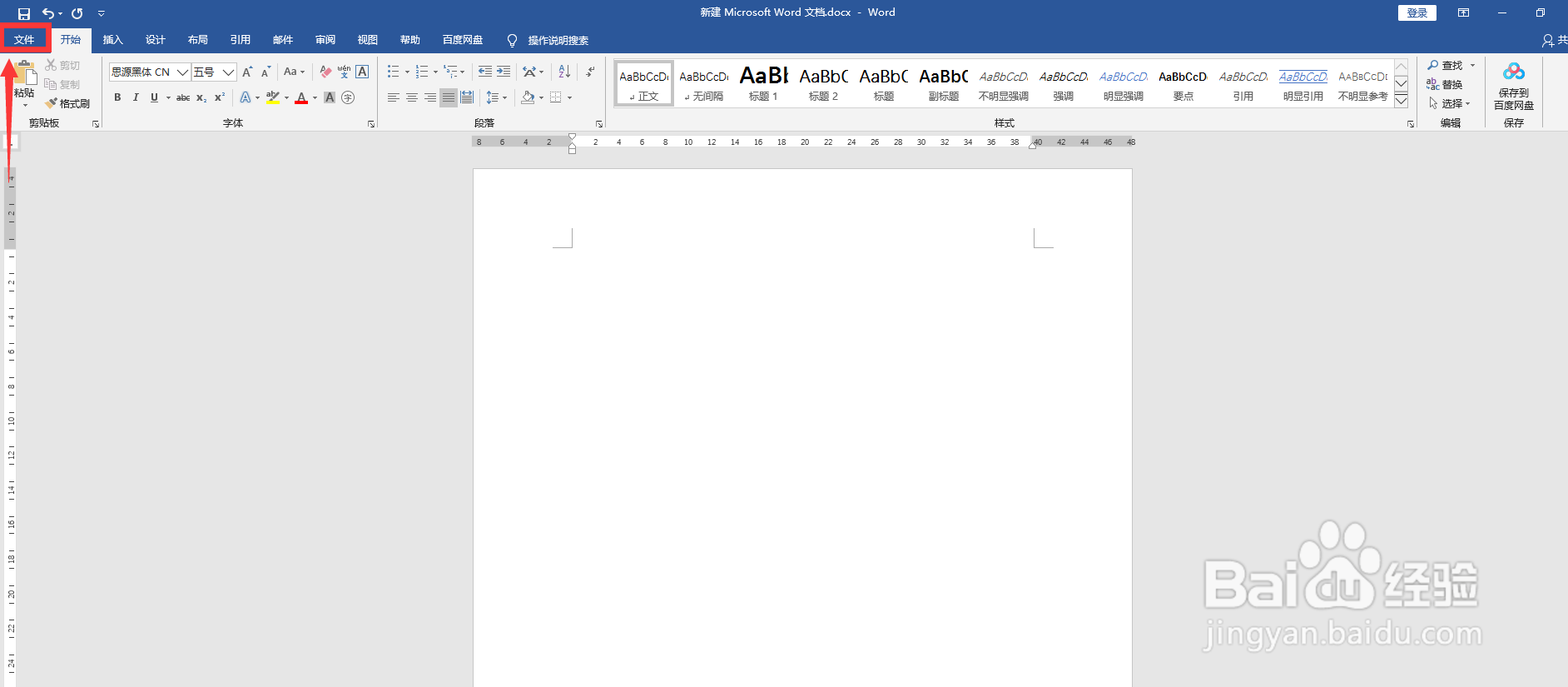This screenshot has height=687, width=1568.
Task: Expand the Paste (粘贴) dropdown arrow
Action: tap(24, 106)
